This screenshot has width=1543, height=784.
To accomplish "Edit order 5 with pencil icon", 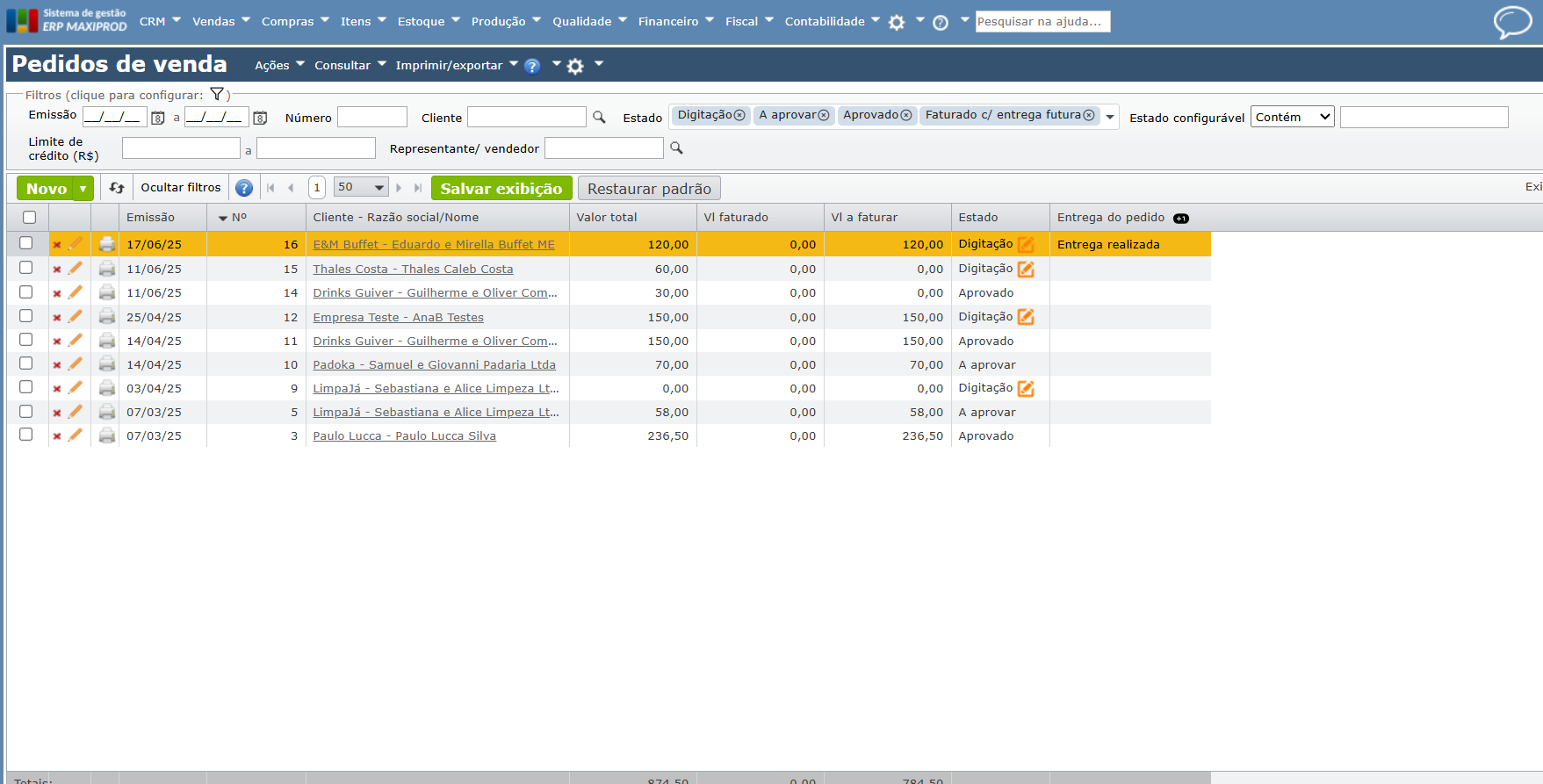I will (x=76, y=412).
